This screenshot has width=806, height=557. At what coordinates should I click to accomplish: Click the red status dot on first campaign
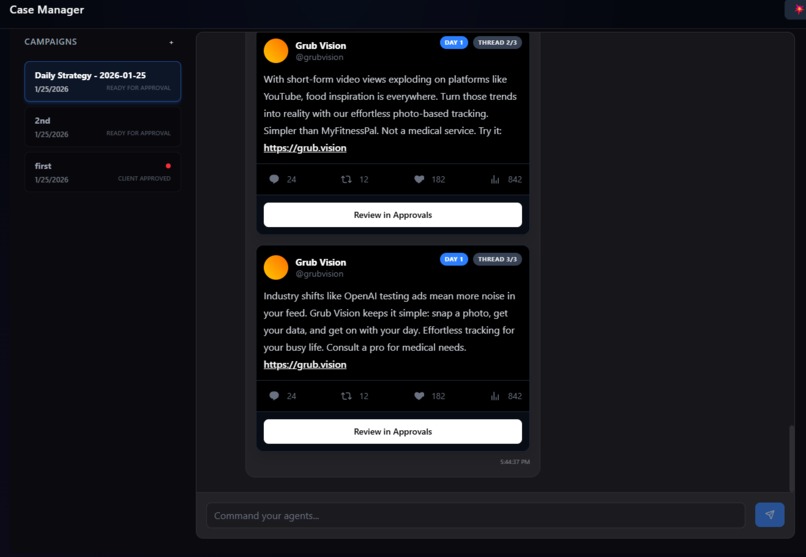pyautogui.click(x=168, y=166)
